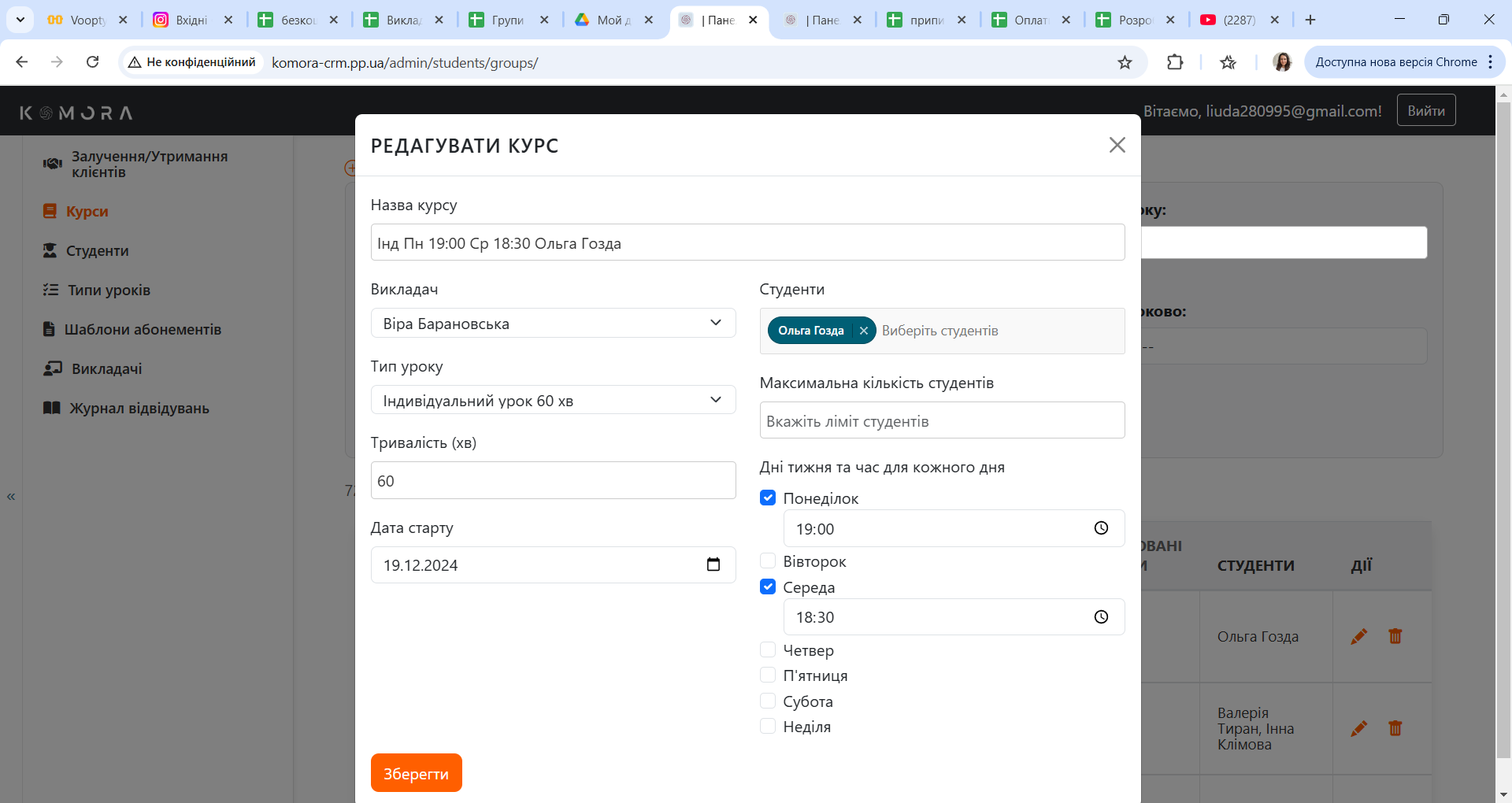Click edit pencil for Ольга Гозда row
Image resolution: width=1512 pixels, height=803 pixels.
(x=1358, y=636)
